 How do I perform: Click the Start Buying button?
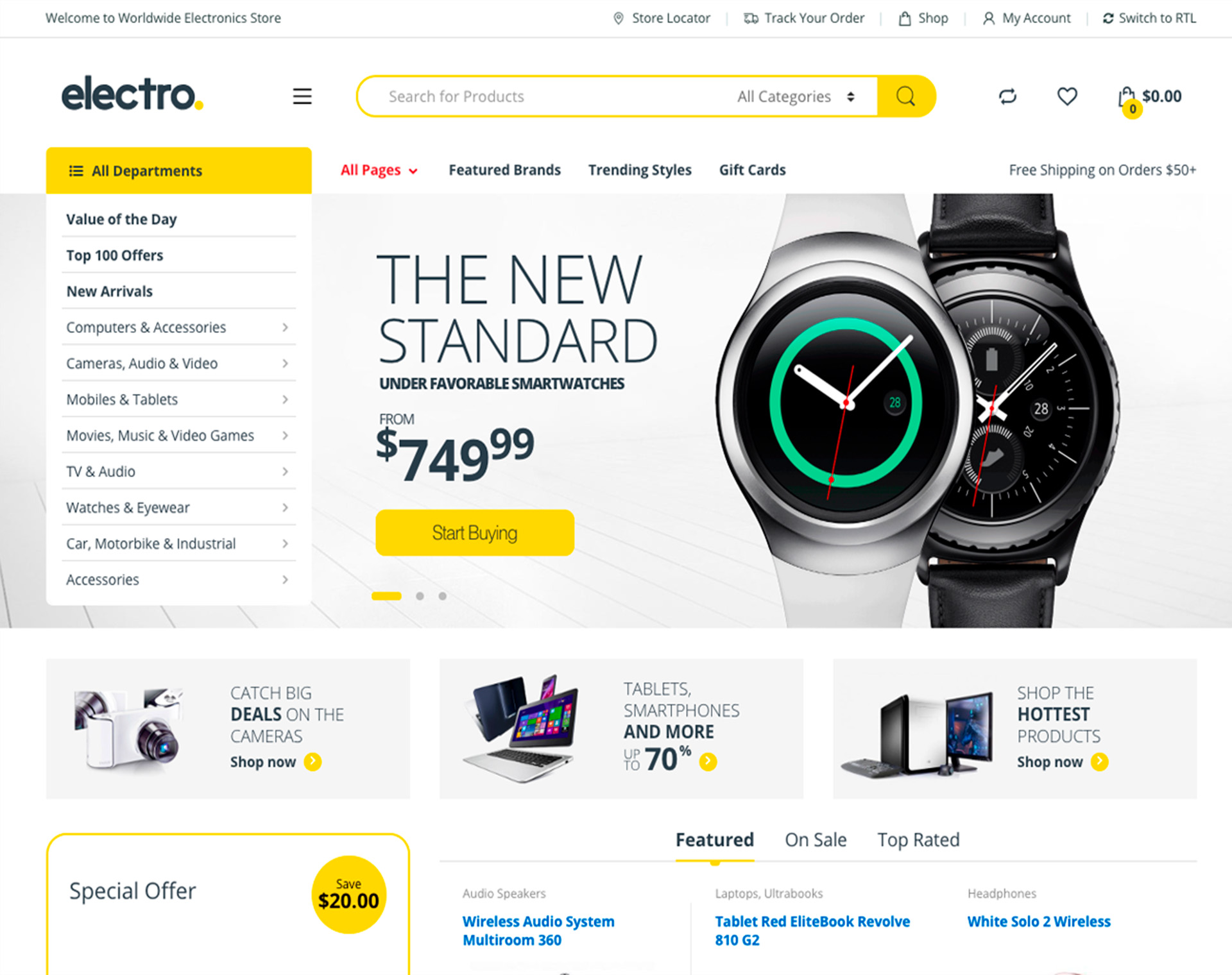(x=475, y=532)
